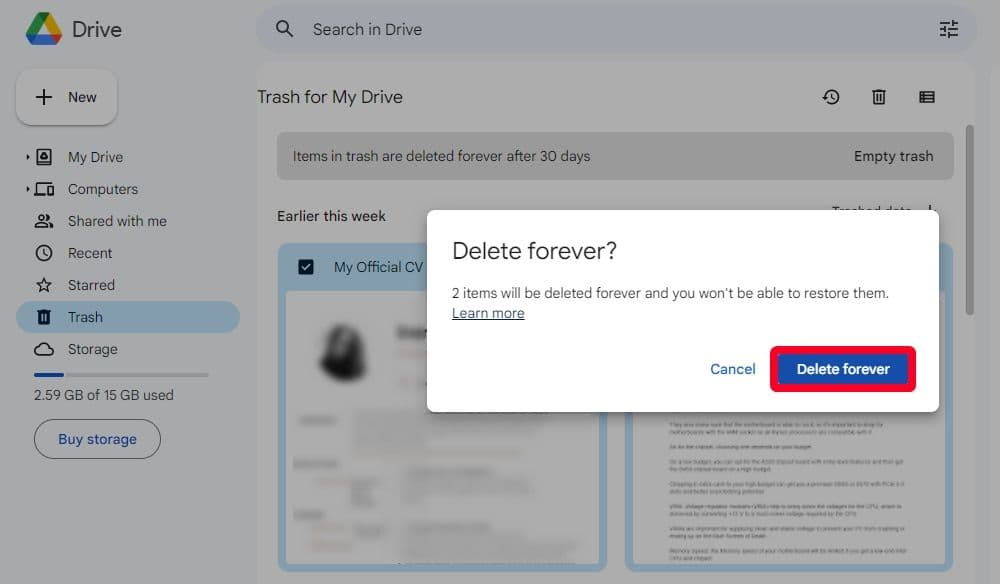1000x584 pixels.
Task: Click the search magnifier icon
Action: click(x=285, y=29)
